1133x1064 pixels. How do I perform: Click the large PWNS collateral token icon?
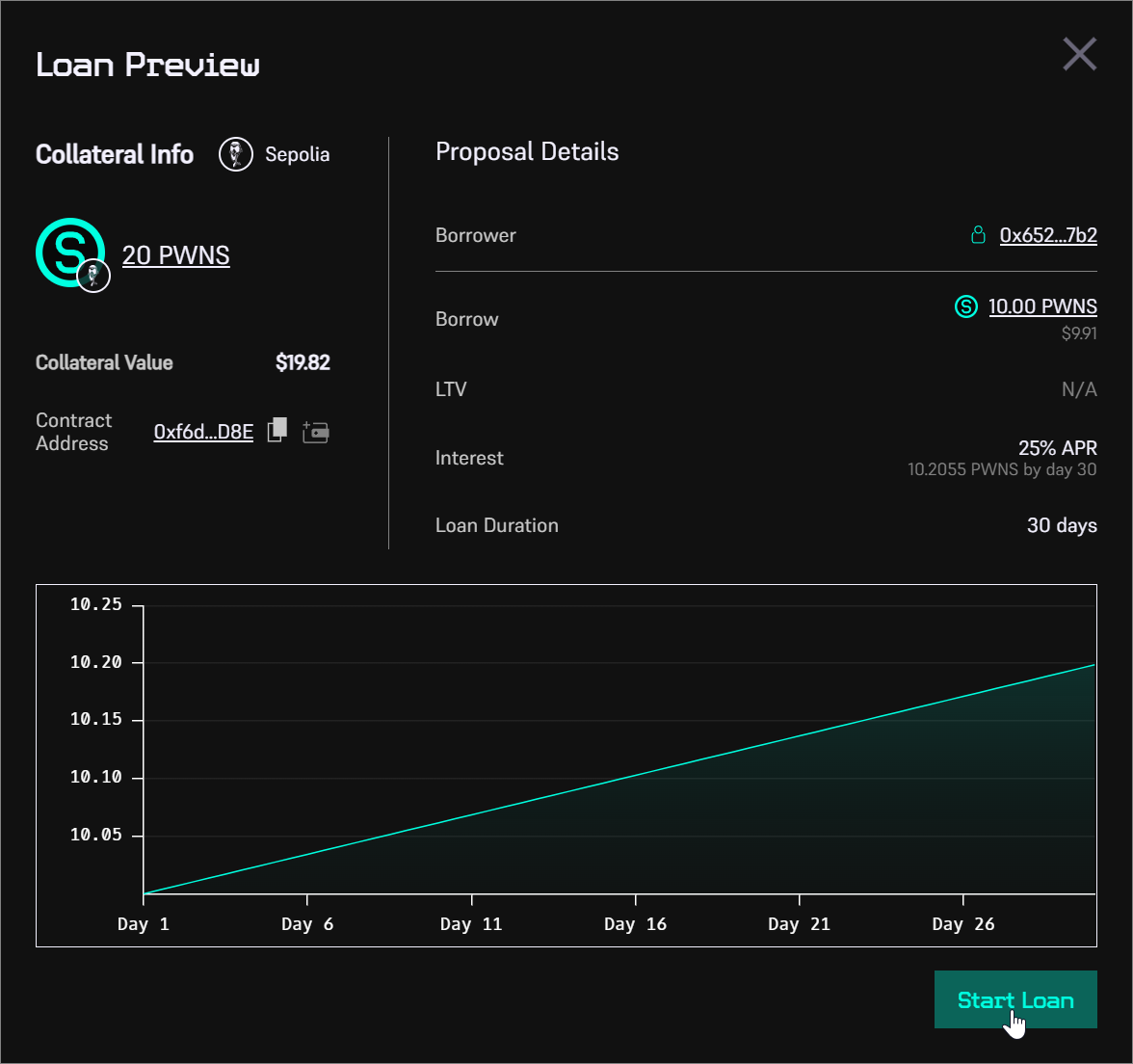68,252
